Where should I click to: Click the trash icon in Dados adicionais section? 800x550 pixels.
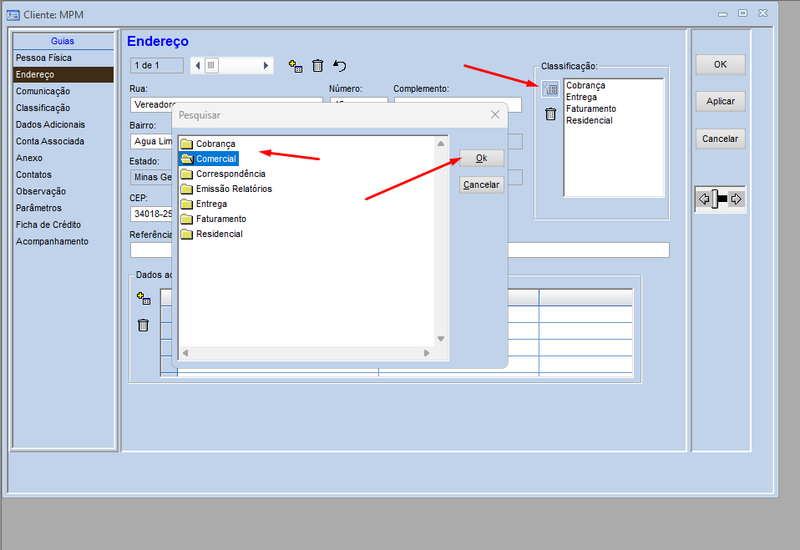pos(143,325)
